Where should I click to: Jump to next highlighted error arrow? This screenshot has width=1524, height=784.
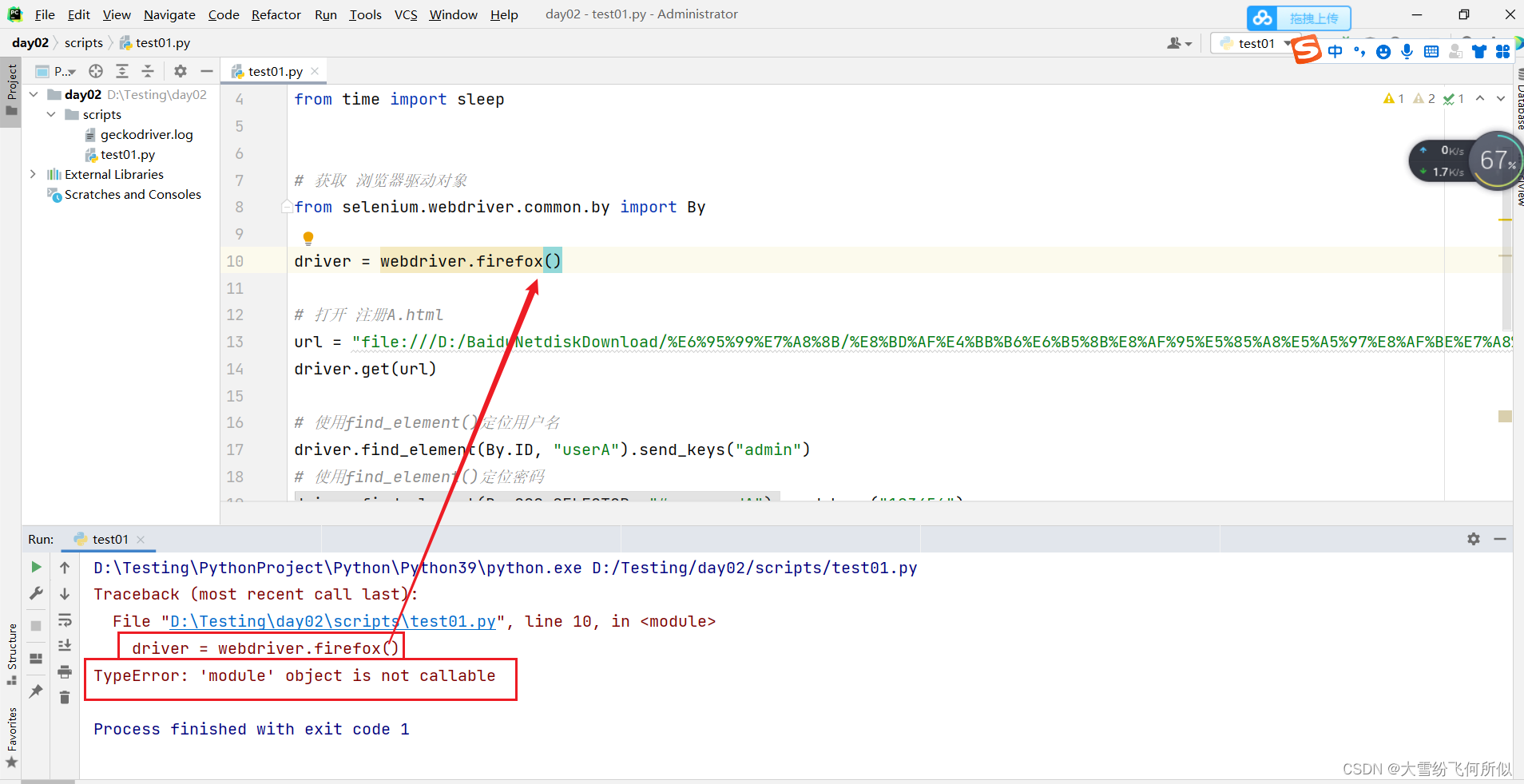coord(1501,98)
